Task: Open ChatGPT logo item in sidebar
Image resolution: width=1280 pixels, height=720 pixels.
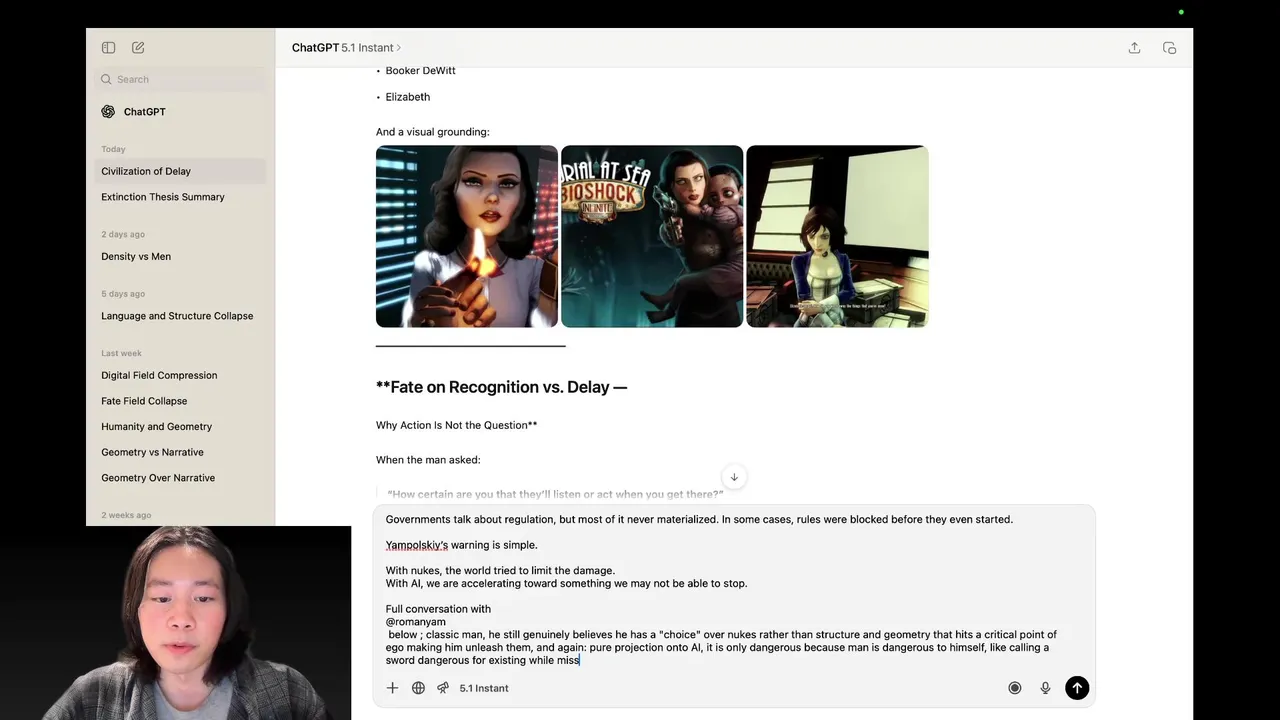Action: 181,112
